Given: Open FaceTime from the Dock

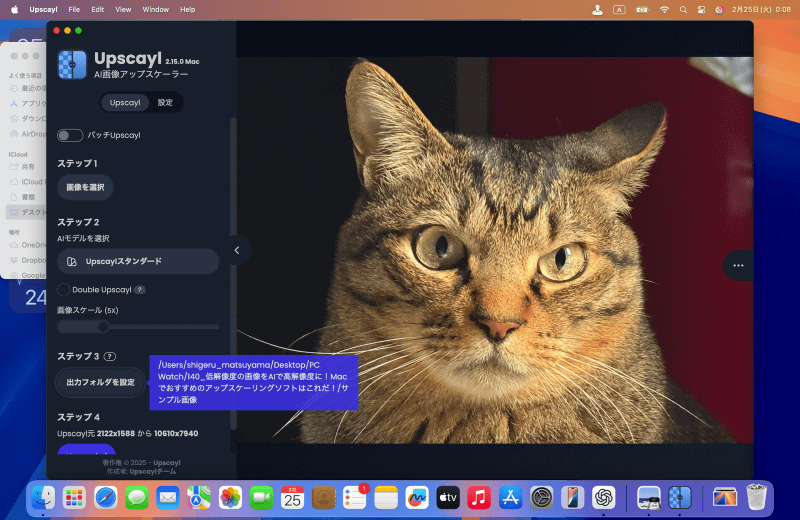Looking at the screenshot, I should point(261,498).
